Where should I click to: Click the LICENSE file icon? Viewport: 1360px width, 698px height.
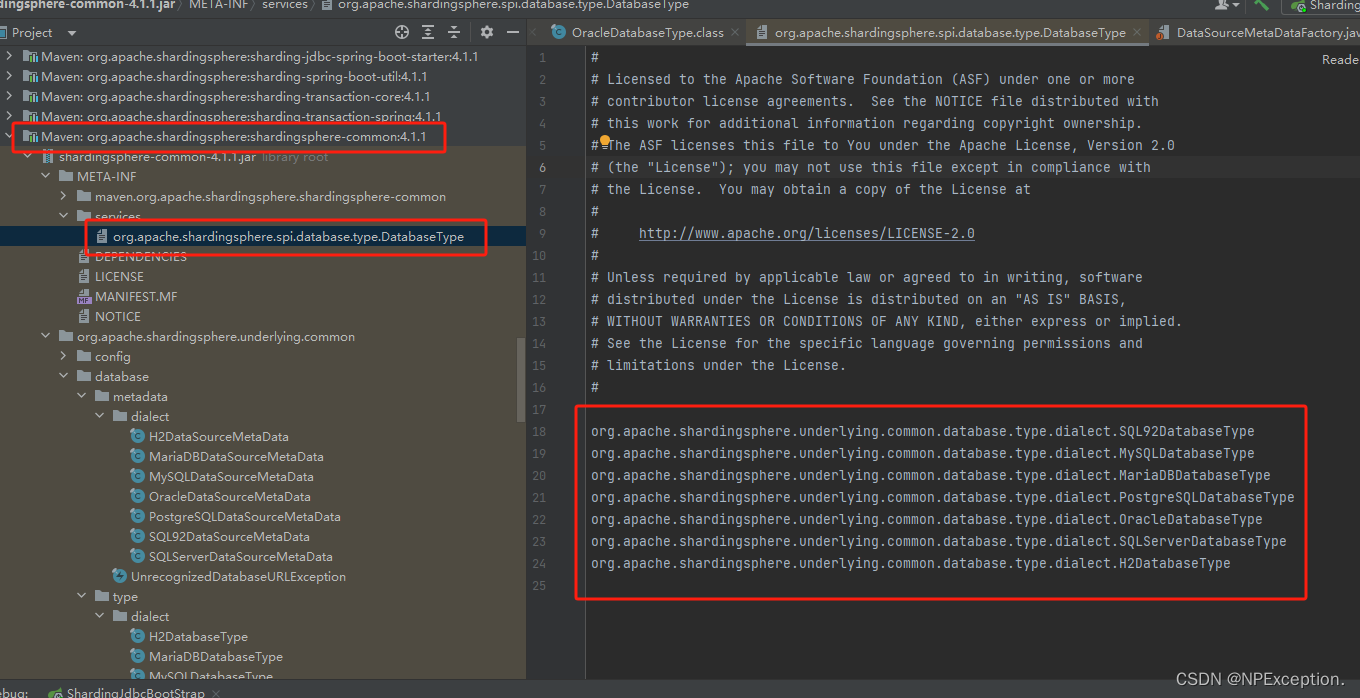point(84,277)
